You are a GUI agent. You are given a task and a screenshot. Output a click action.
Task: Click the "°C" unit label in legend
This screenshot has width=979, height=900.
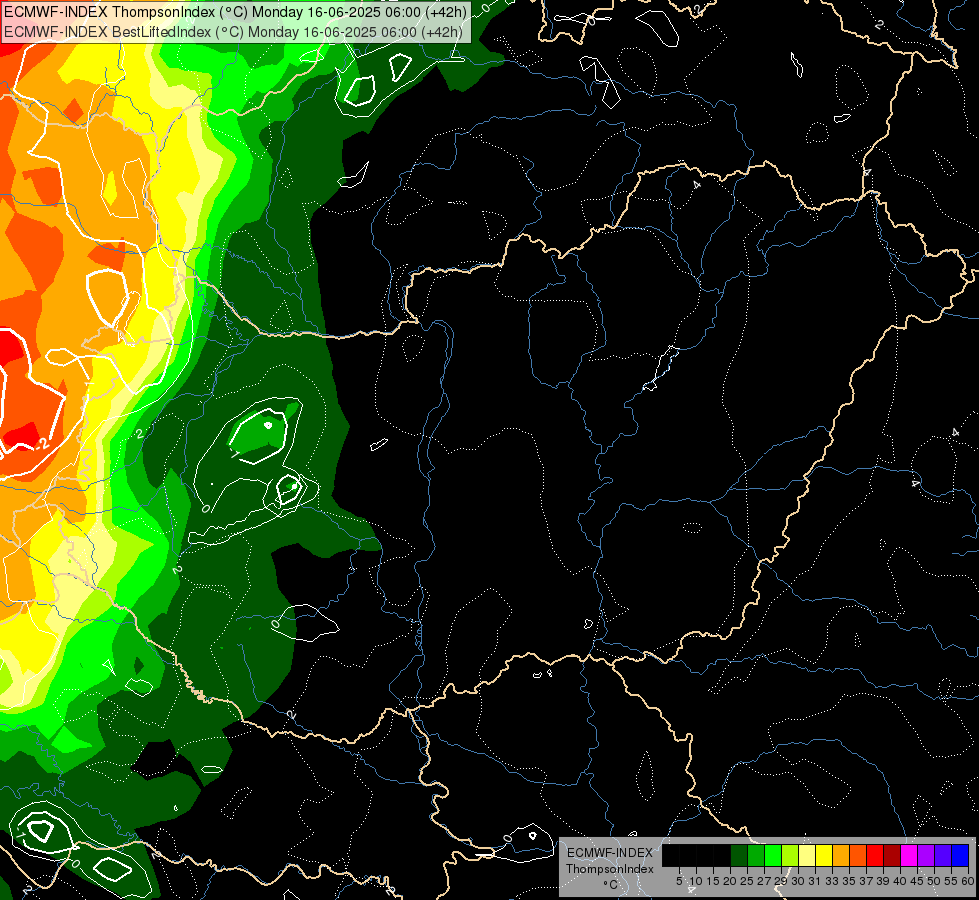click(x=611, y=885)
